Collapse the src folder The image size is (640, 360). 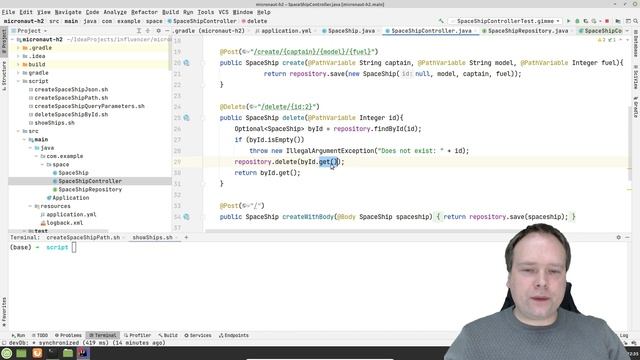tap(18, 131)
